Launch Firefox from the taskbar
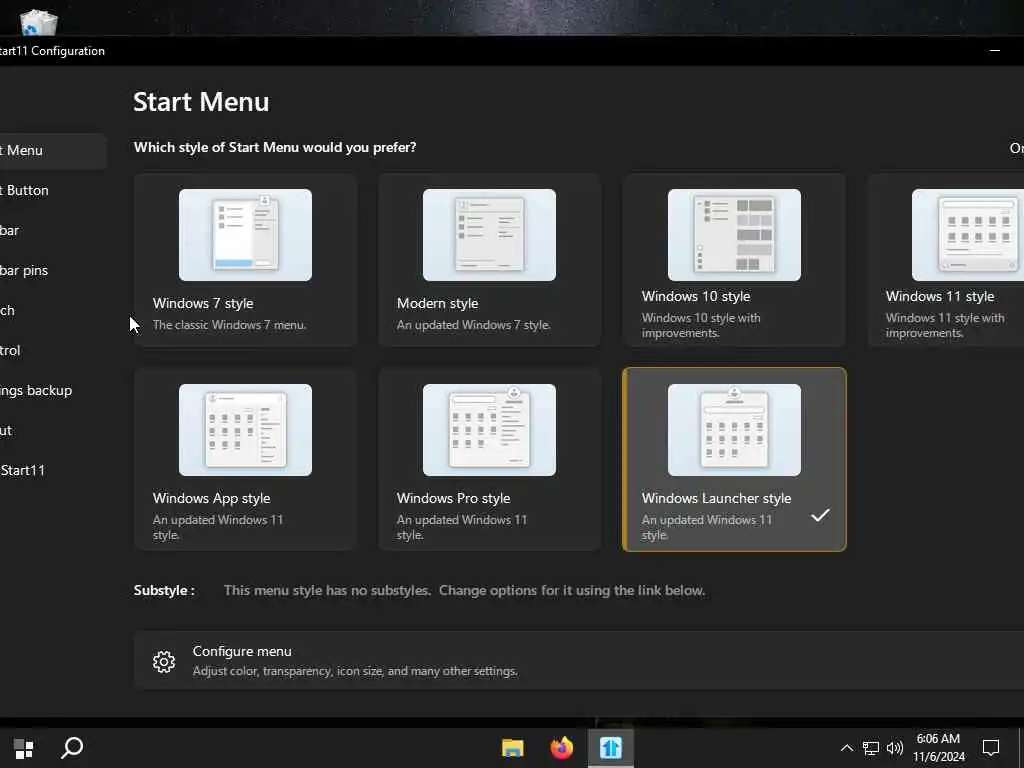Screen dimensions: 1024x768 point(562,748)
